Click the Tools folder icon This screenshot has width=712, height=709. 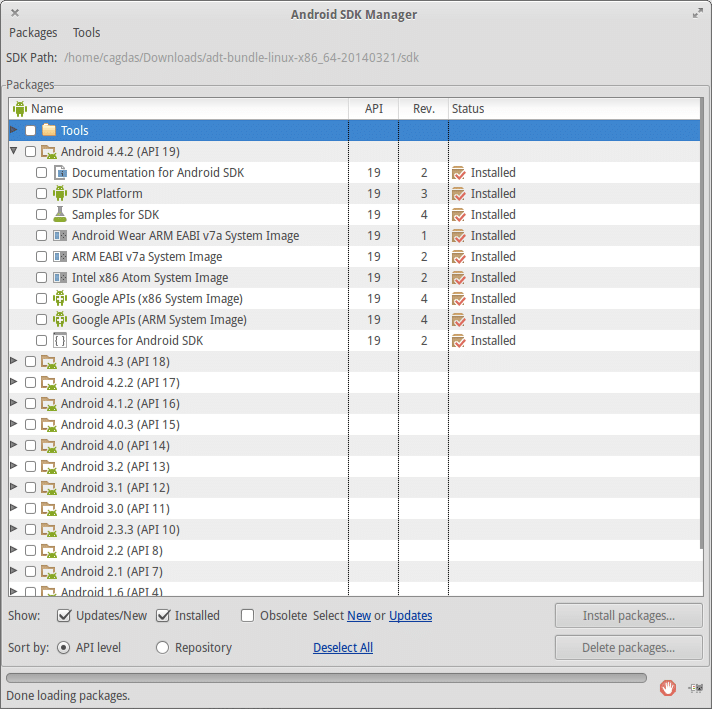(49, 130)
